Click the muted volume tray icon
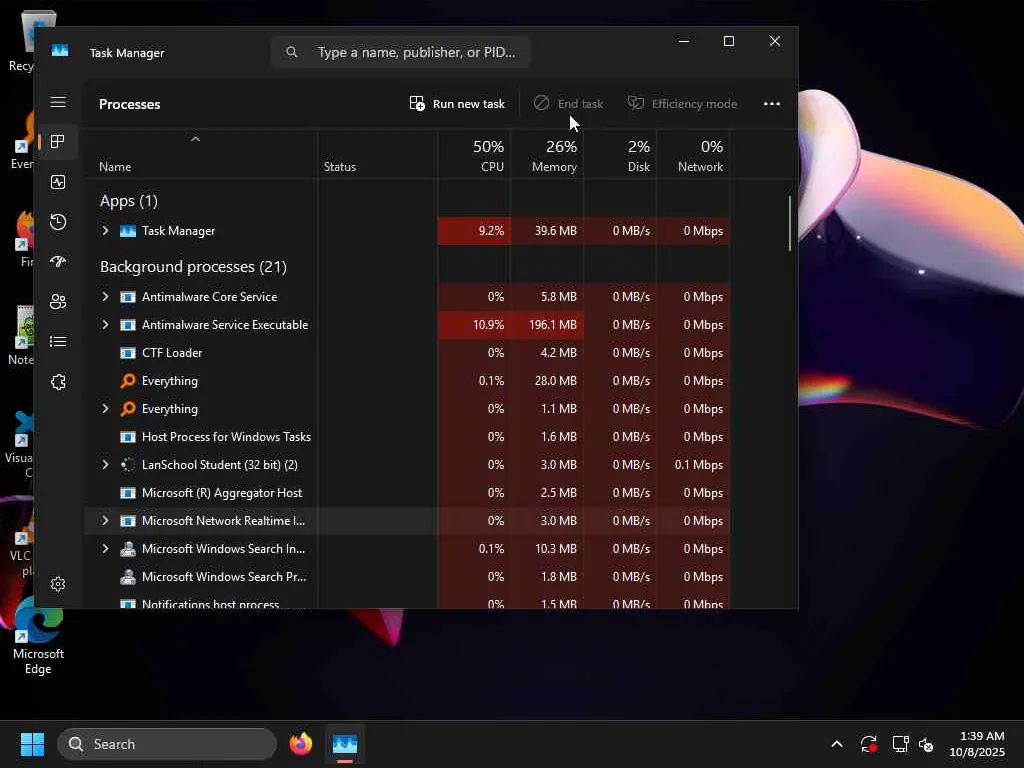The height and width of the screenshot is (768, 1024). [x=927, y=744]
